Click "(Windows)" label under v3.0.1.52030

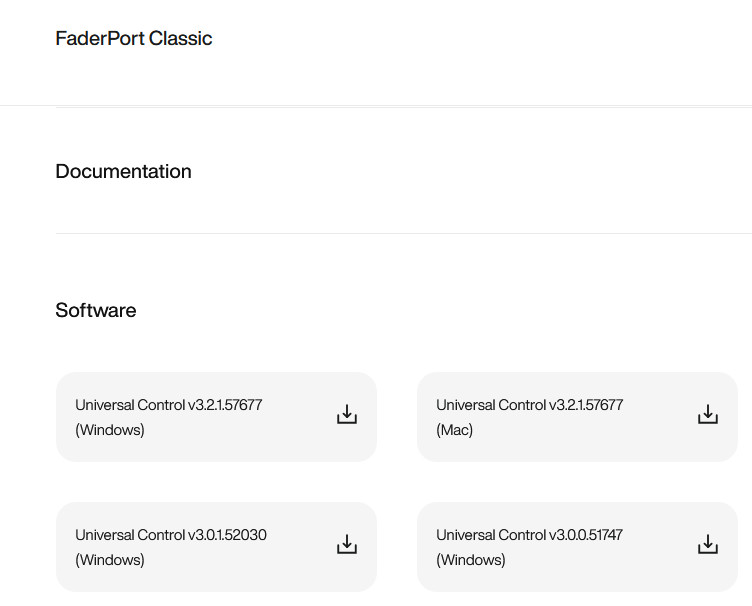110,560
